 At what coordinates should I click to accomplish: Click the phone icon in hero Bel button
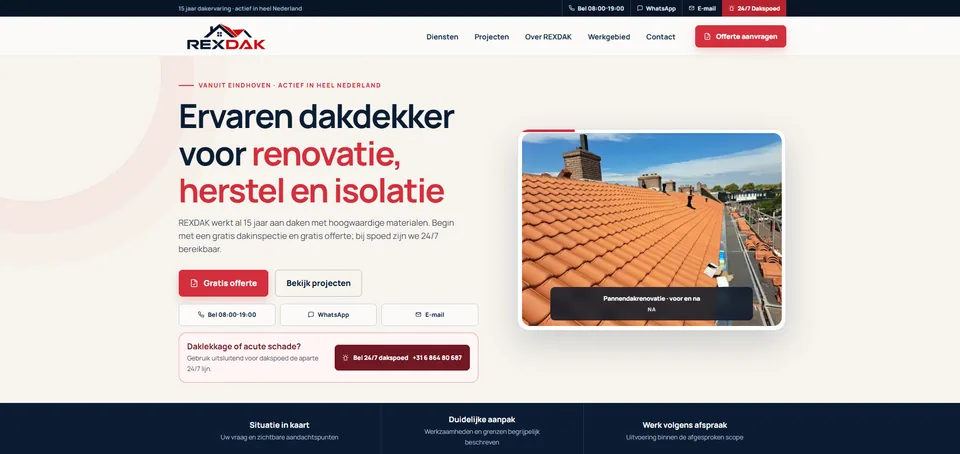201,314
